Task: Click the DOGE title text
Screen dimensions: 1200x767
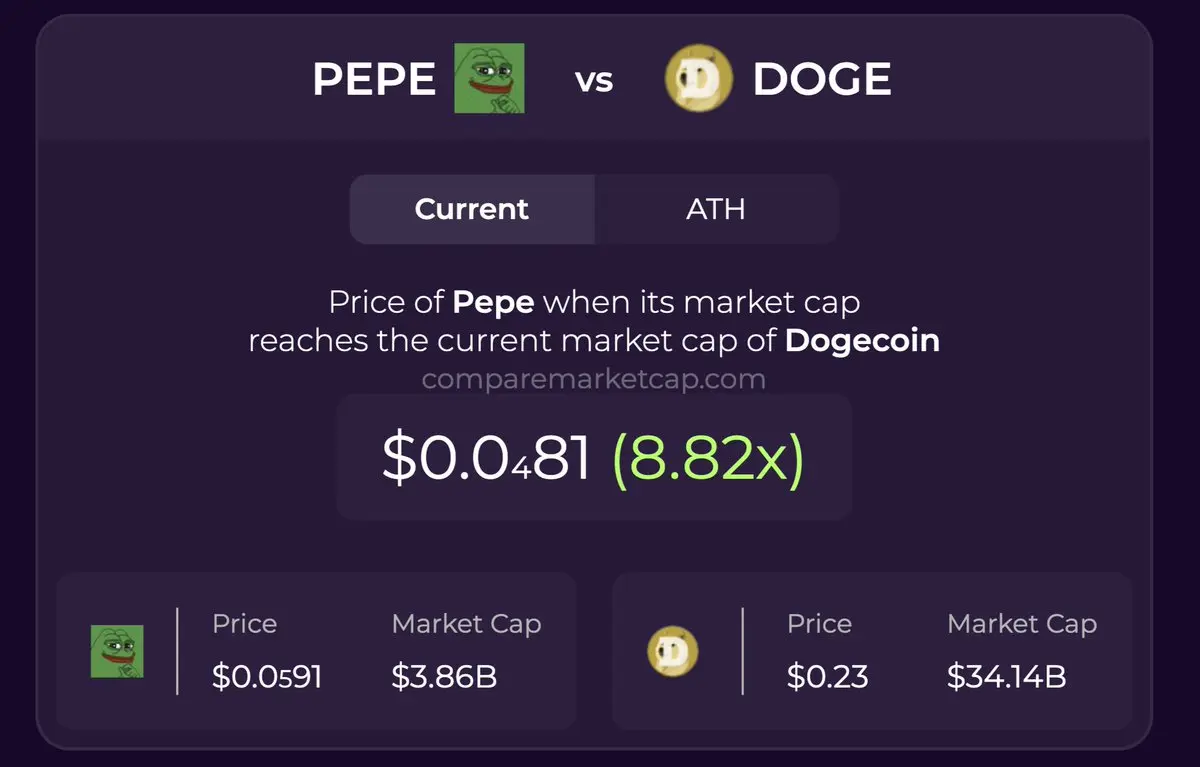Action: coord(821,79)
